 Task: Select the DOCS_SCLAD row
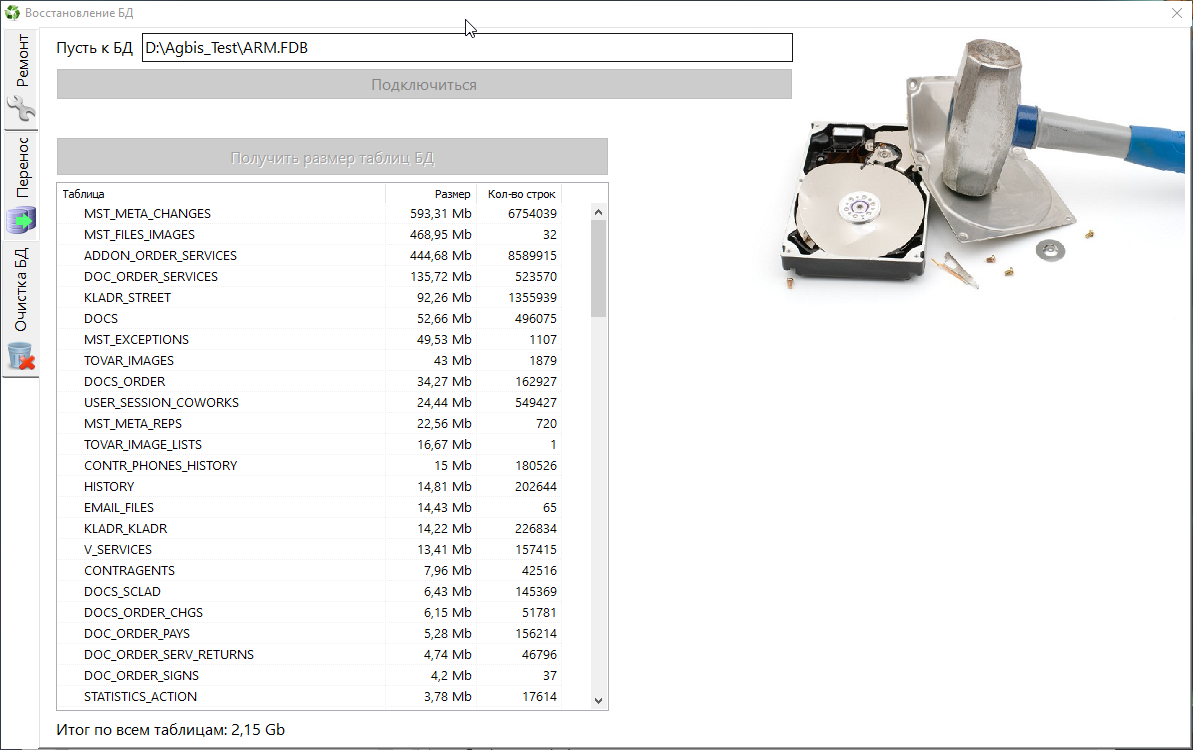tap(309, 592)
